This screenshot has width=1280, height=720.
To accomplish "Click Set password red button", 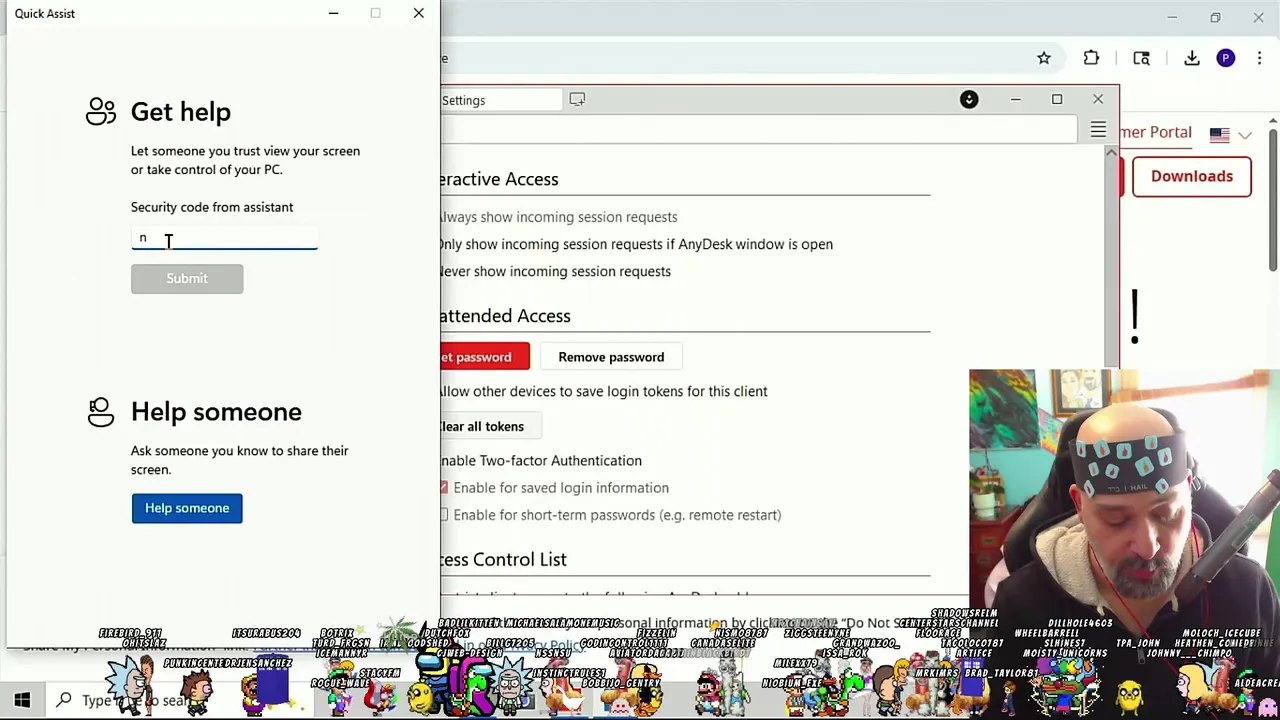I will pyautogui.click(x=485, y=357).
